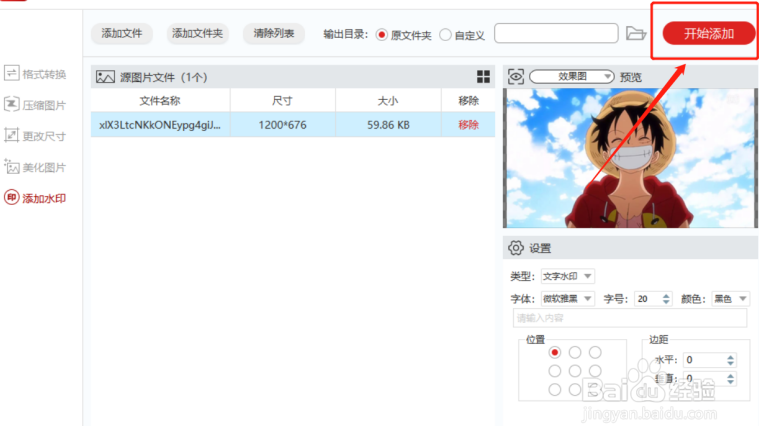Open the 更改尺寸 resize section
Image resolution: width=759 pixels, height=440 pixels.
pos(35,136)
